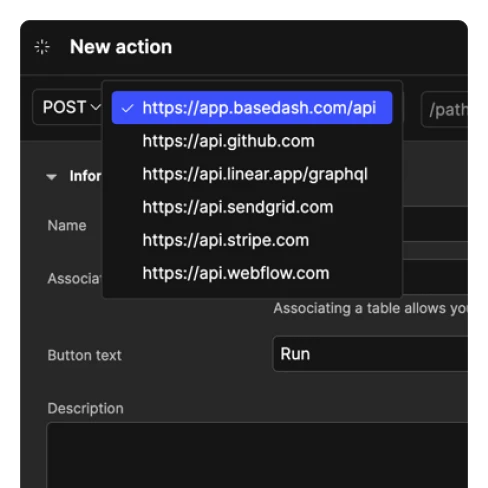
Task: Select https://api.webflow.com from the dropdown
Action: pyautogui.click(x=252, y=273)
